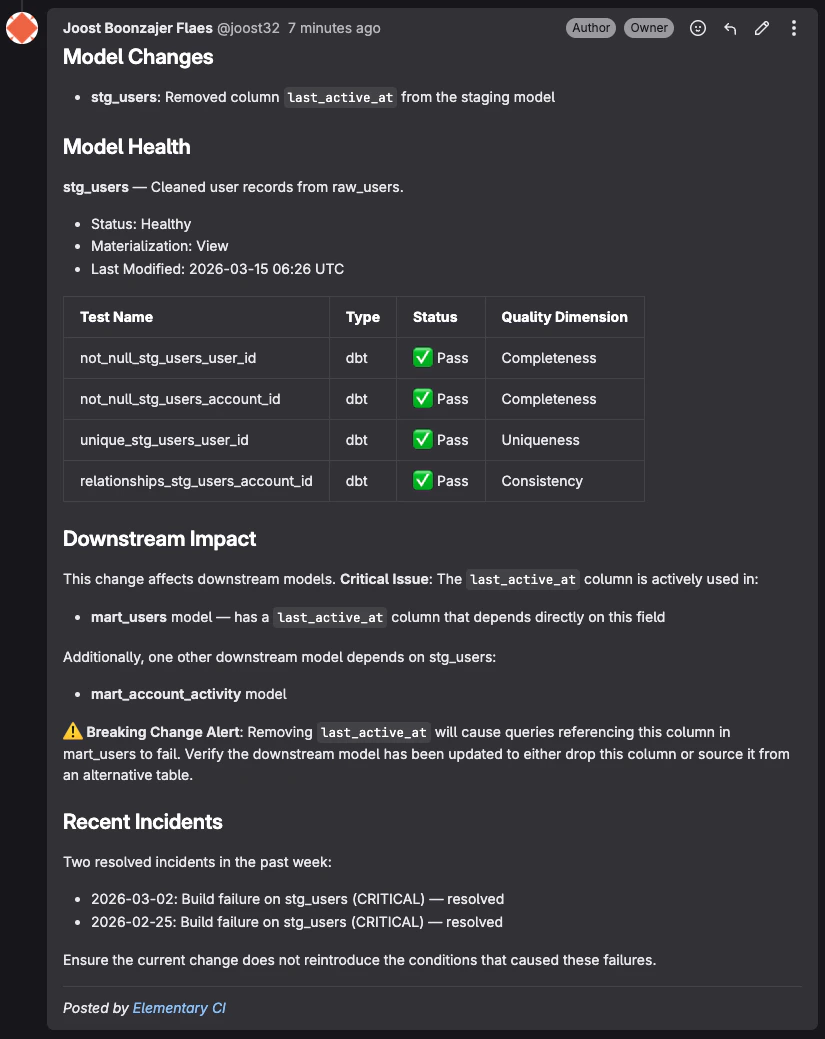
Task: Open the Elementary CI link
Action: coord(180,1008)
